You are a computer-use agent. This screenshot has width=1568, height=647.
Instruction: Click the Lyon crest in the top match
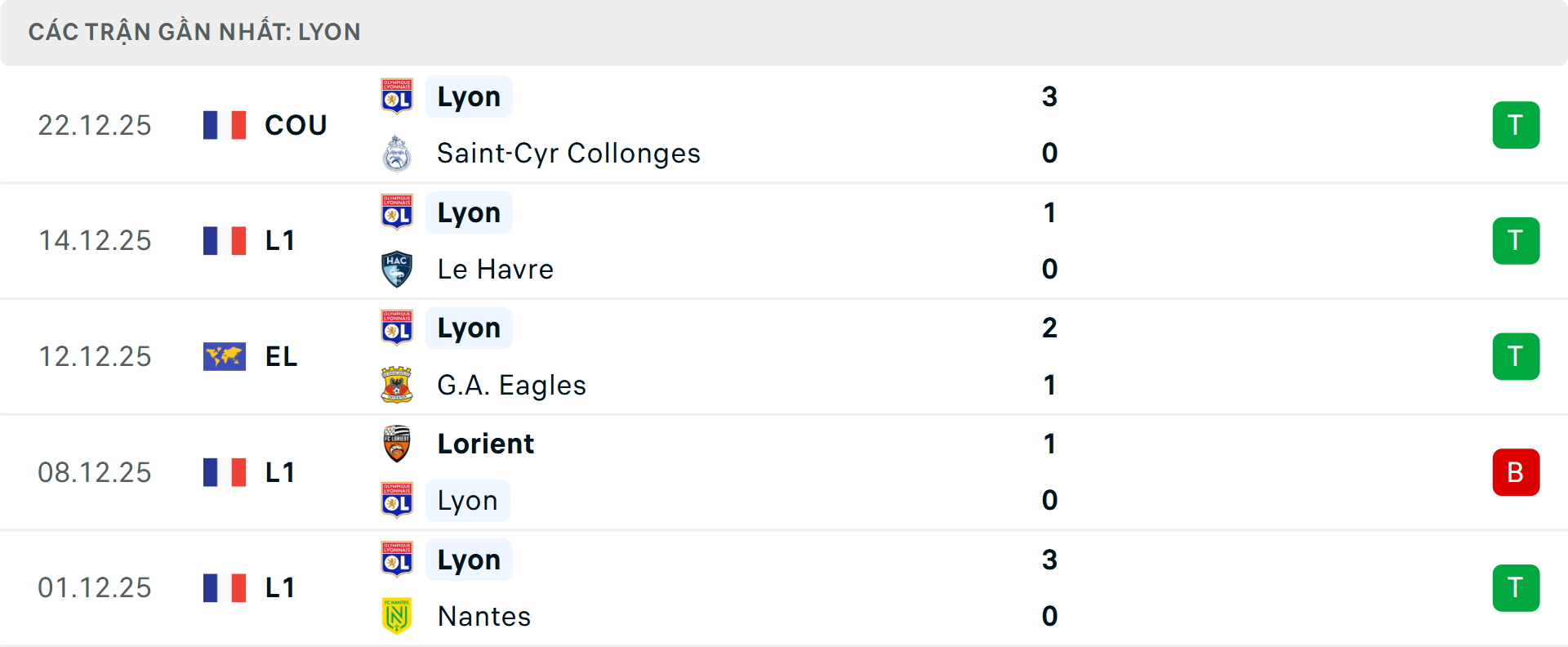pyautogui.click(x=397, y=96)
